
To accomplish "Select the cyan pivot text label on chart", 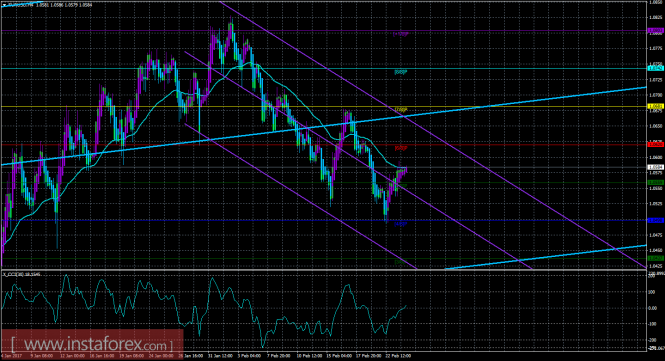I will tap(400, 73).
